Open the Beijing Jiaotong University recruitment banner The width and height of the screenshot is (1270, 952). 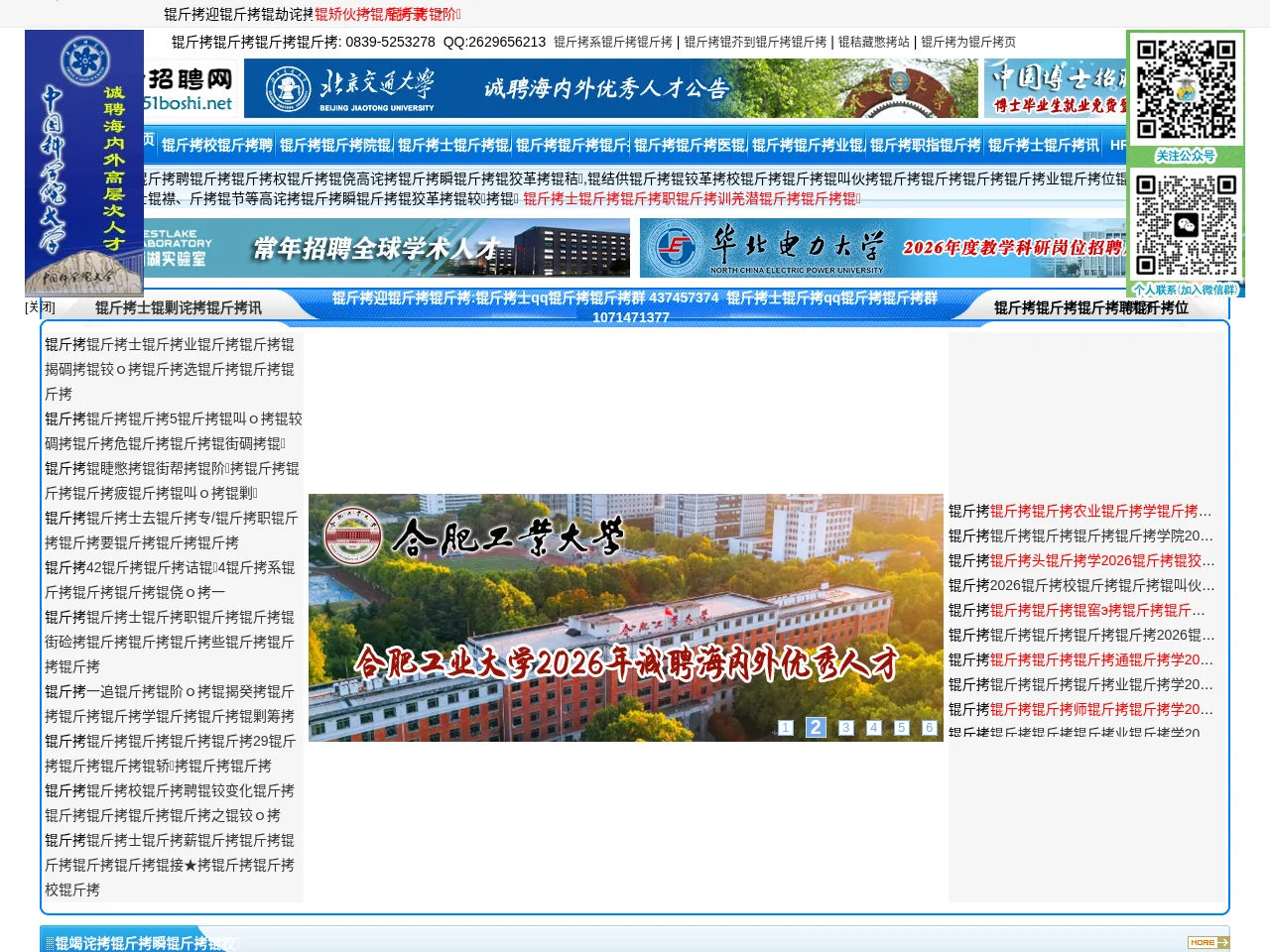(x=611, y=88)
